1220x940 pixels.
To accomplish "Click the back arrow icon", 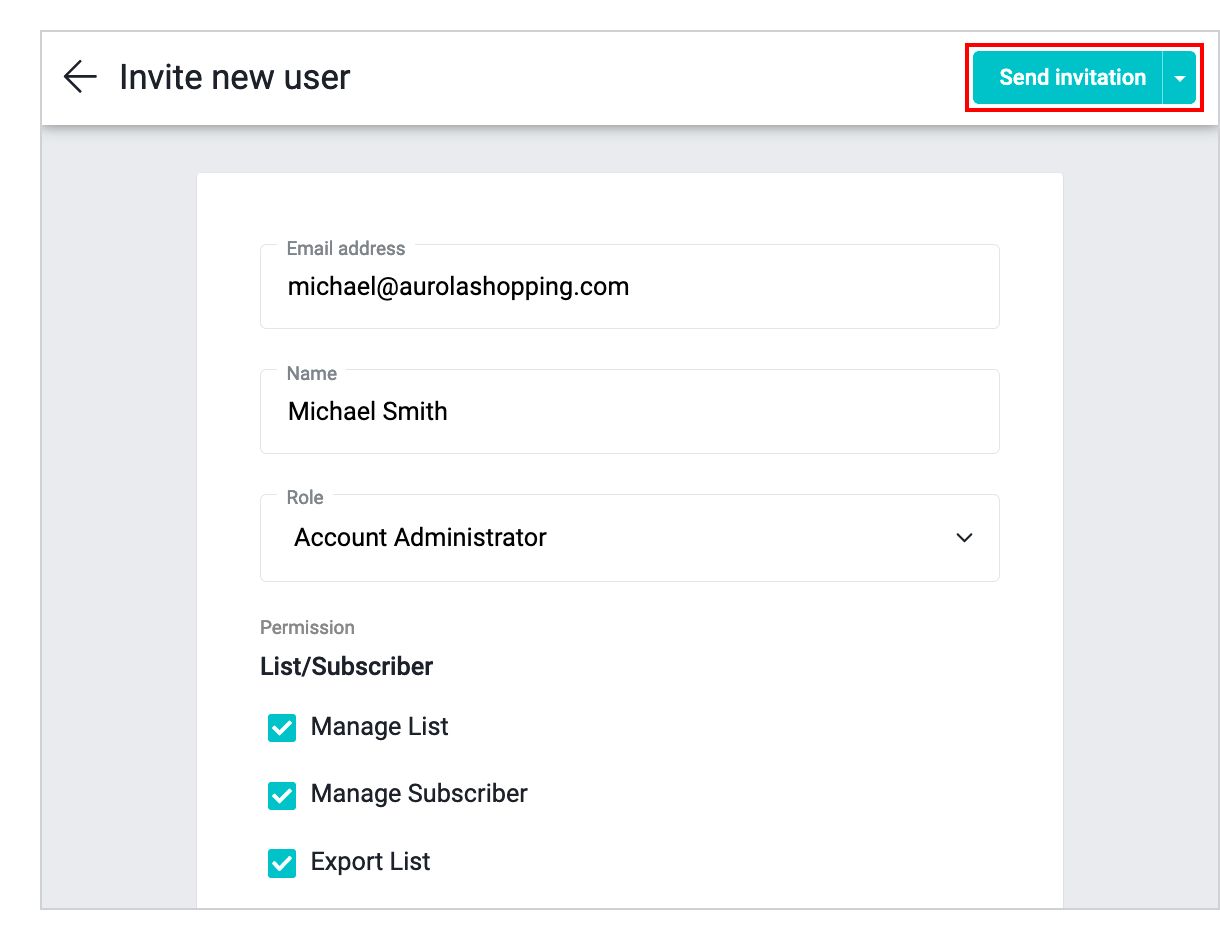I will click(x=80, y=77).
